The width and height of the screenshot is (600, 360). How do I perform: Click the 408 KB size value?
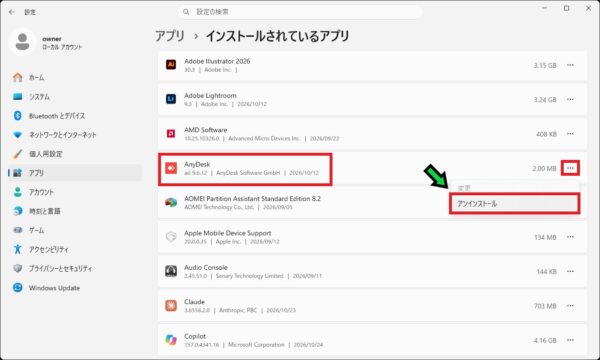click(546, 134)
